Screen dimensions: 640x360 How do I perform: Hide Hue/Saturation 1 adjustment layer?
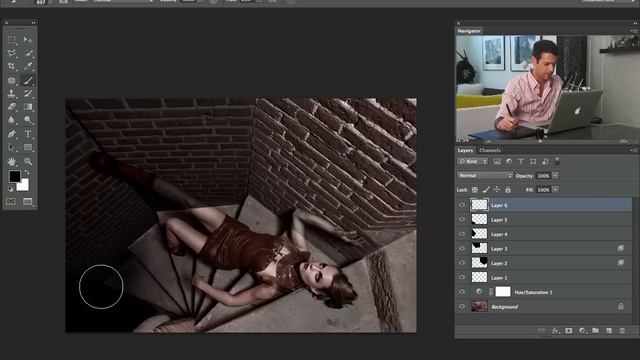pyautogui.click(x=462, y=292)
